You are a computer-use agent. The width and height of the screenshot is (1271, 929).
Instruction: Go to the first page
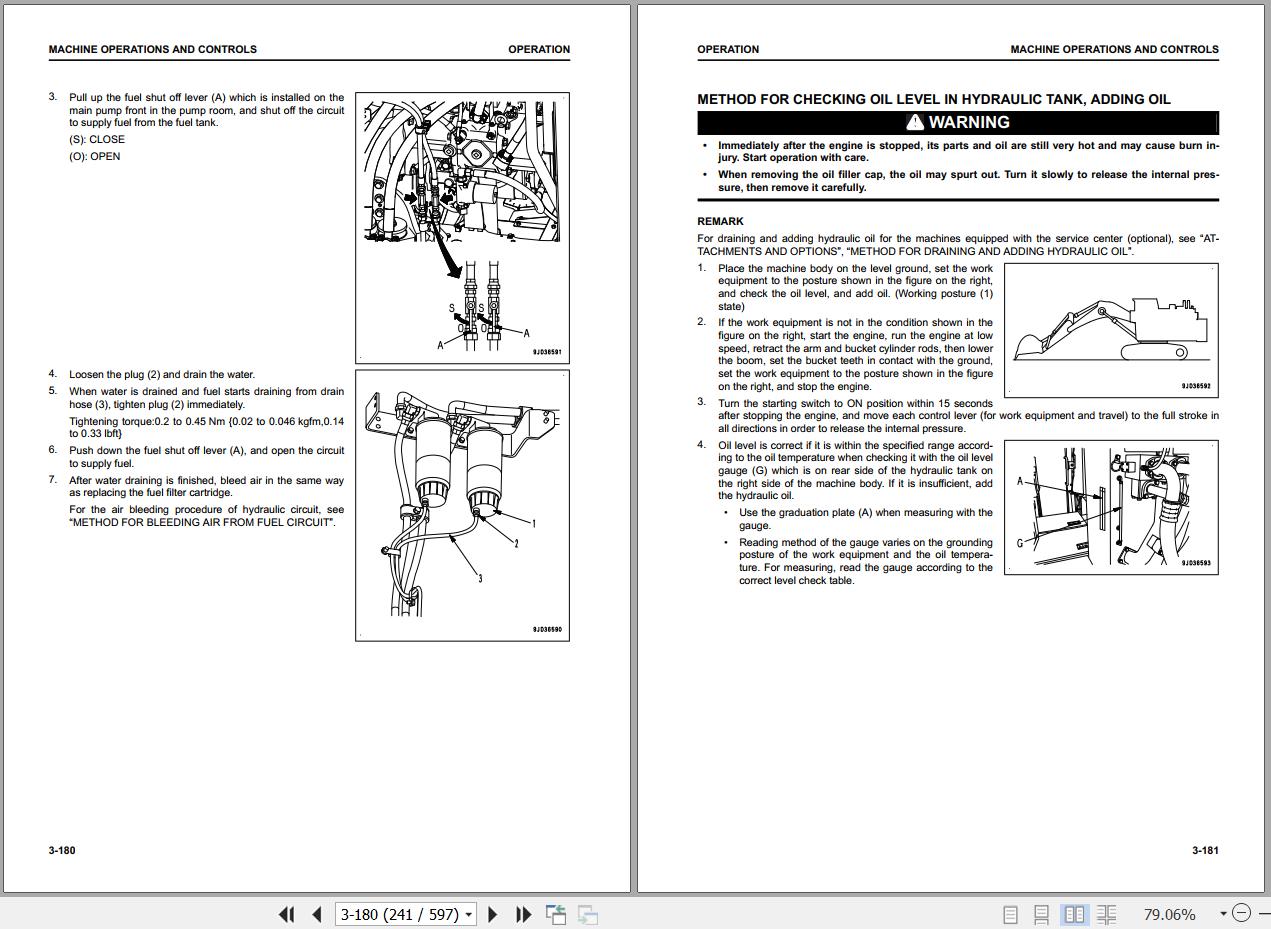[x=286, y=914]
